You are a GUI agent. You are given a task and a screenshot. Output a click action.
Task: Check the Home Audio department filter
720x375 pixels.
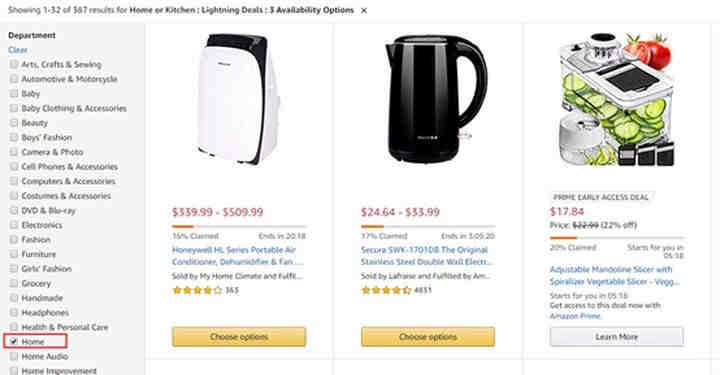[14, 356]
